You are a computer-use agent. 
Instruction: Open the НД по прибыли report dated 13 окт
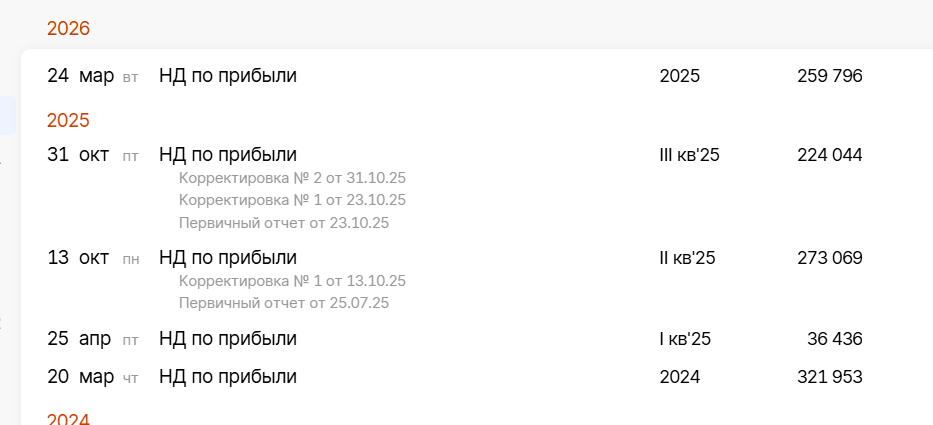click(x=228, y=257)
